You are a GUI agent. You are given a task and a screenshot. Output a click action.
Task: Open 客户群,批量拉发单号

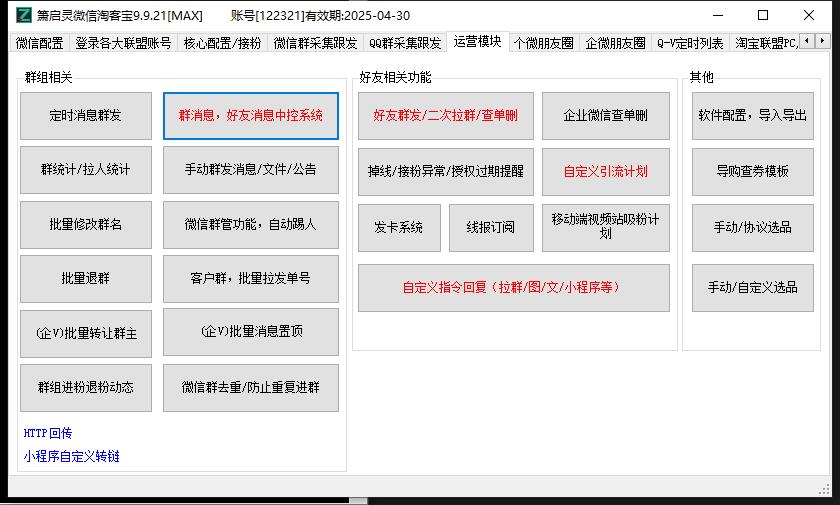point(251,278)
